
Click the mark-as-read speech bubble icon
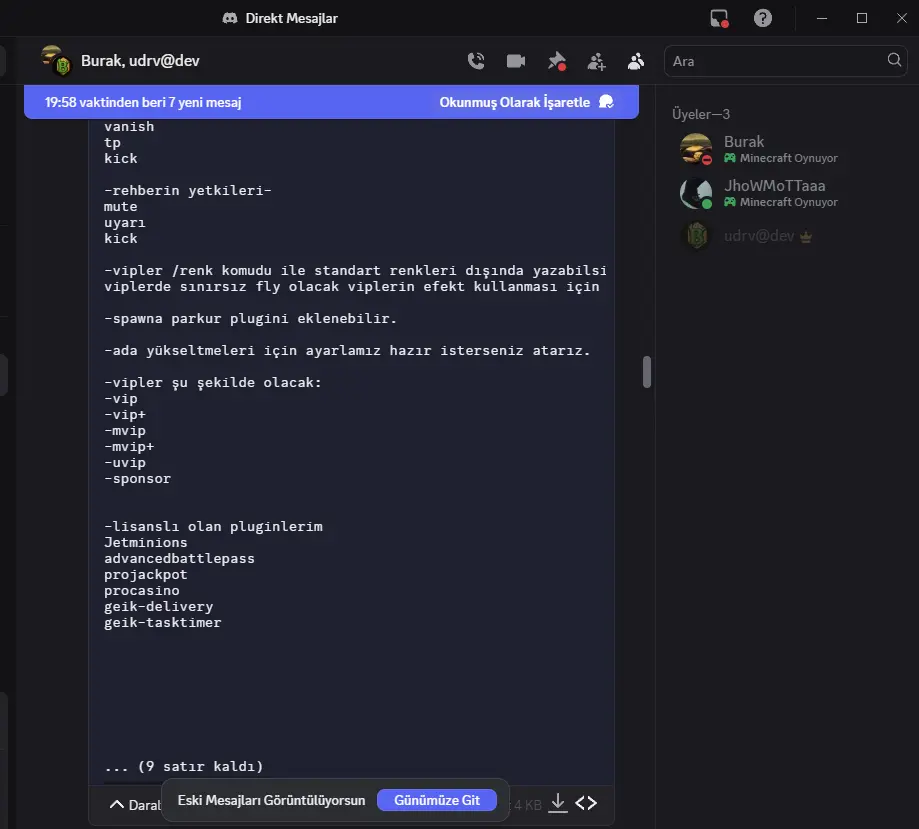pyautogui.click(x=606, y=102)
